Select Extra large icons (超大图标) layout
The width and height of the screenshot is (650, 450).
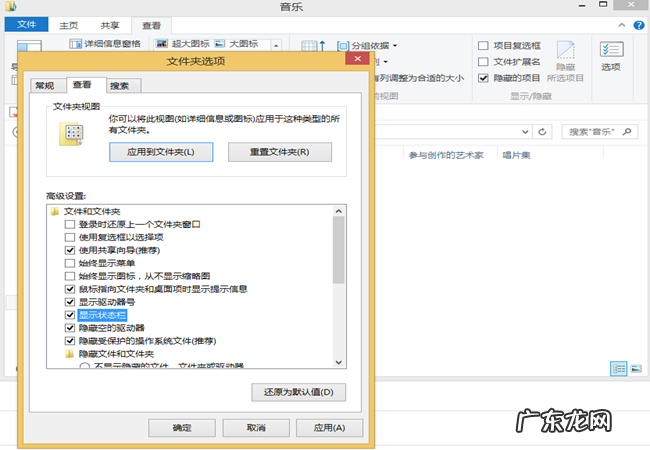(183, 44)
